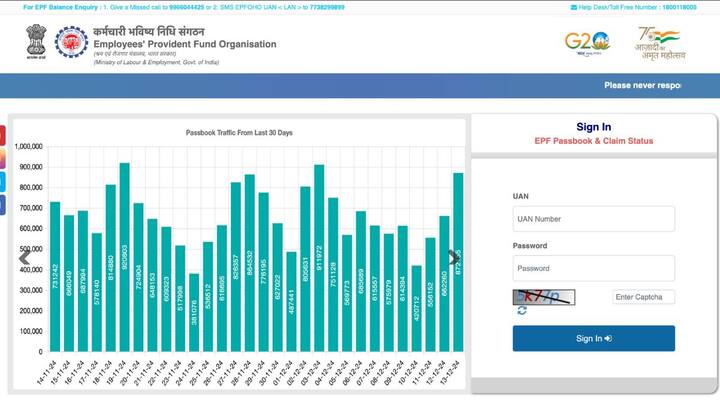Click the Government of India emblem
Image resolution: width=720 pixels, height=405 pixels.
tap(34, 45)
